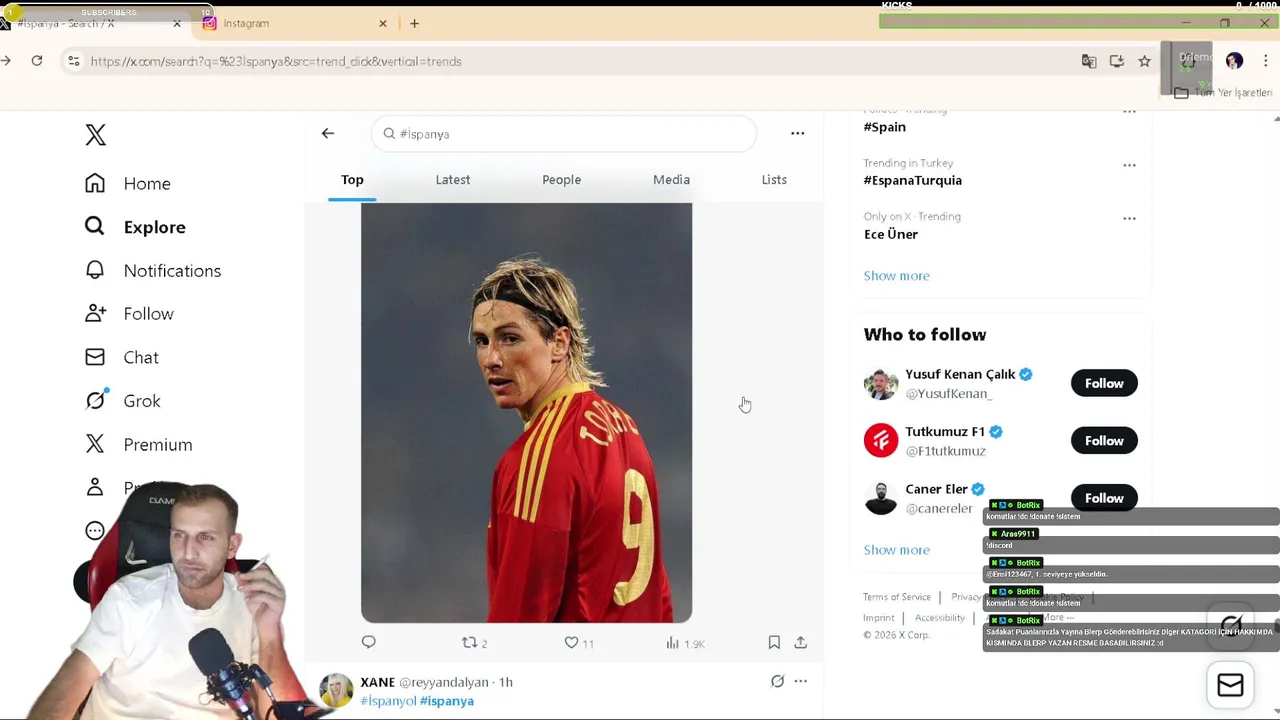
Task: Bookmark the photo post
Action: coord(774,642)
